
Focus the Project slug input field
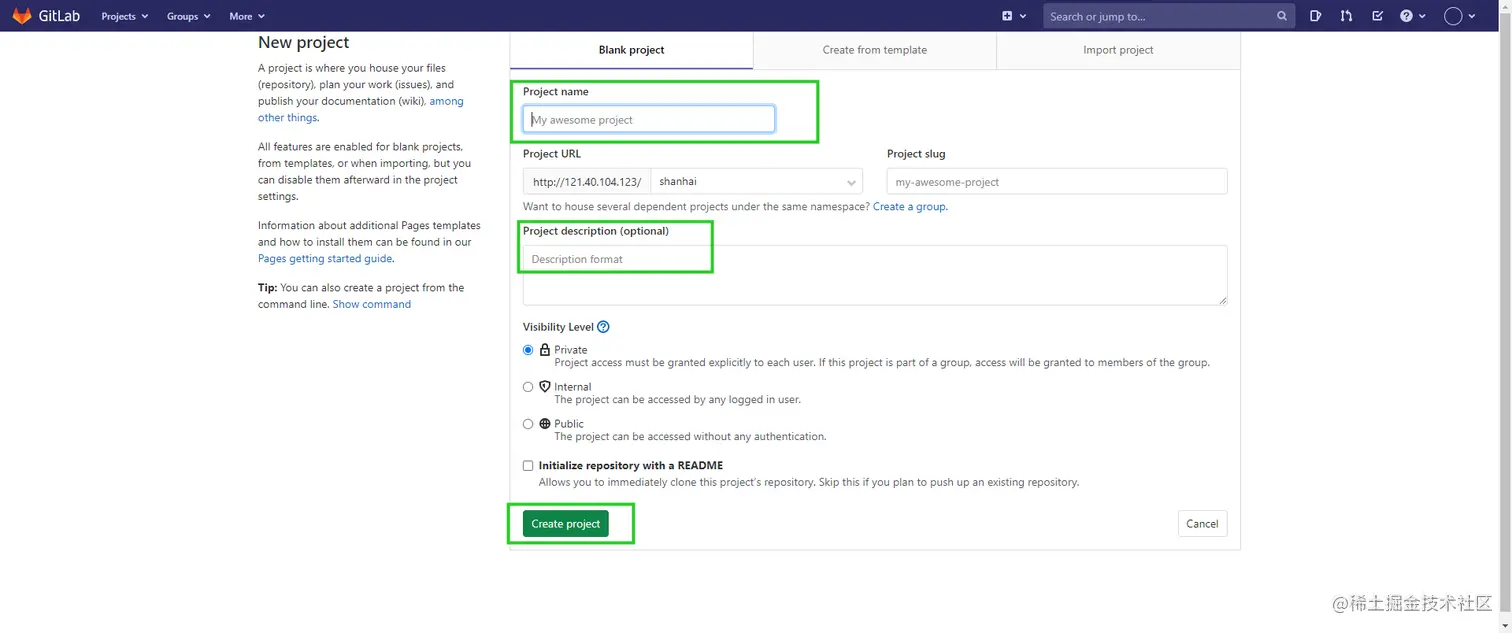1057,182
